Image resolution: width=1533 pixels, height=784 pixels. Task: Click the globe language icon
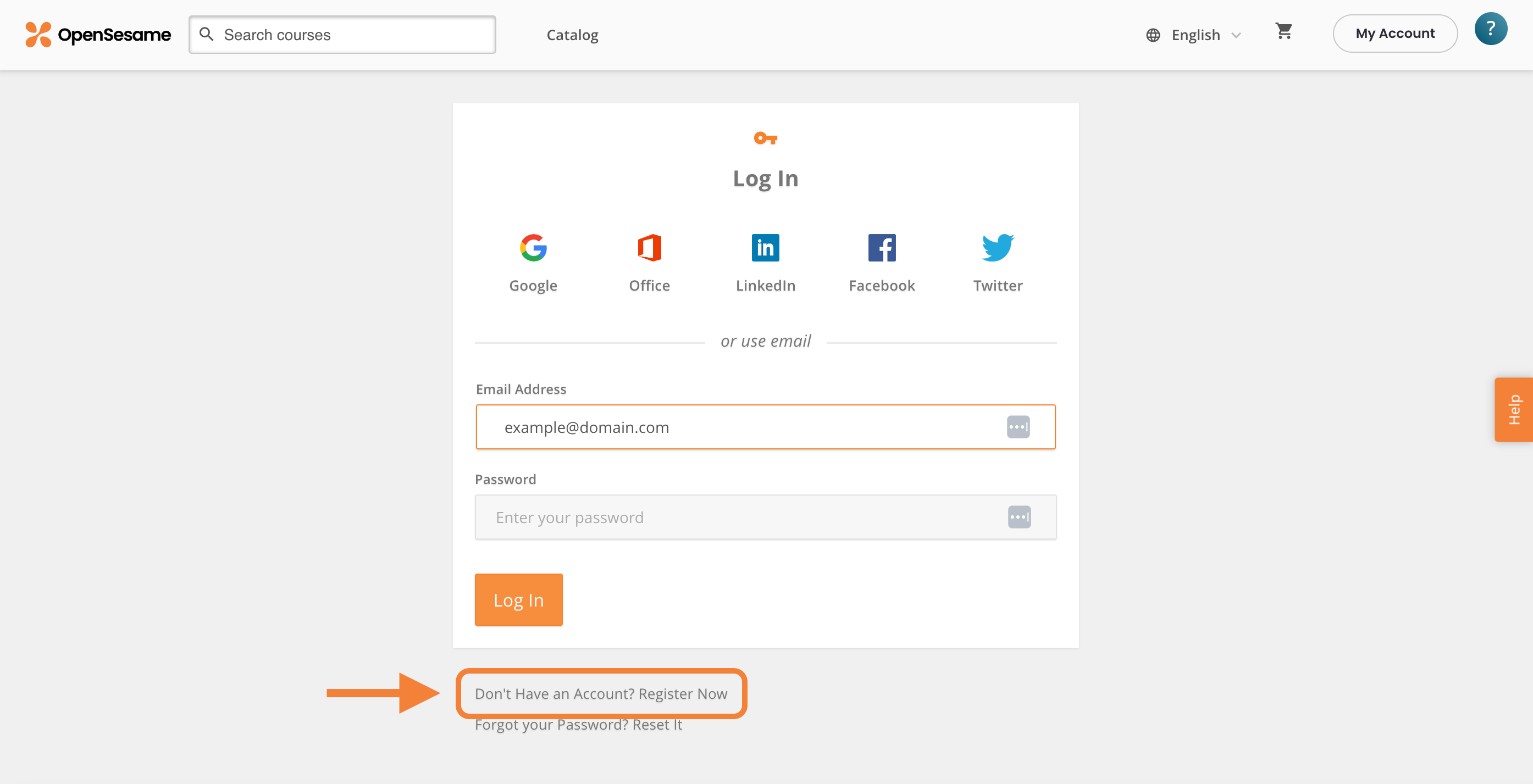pos(1153,35)
